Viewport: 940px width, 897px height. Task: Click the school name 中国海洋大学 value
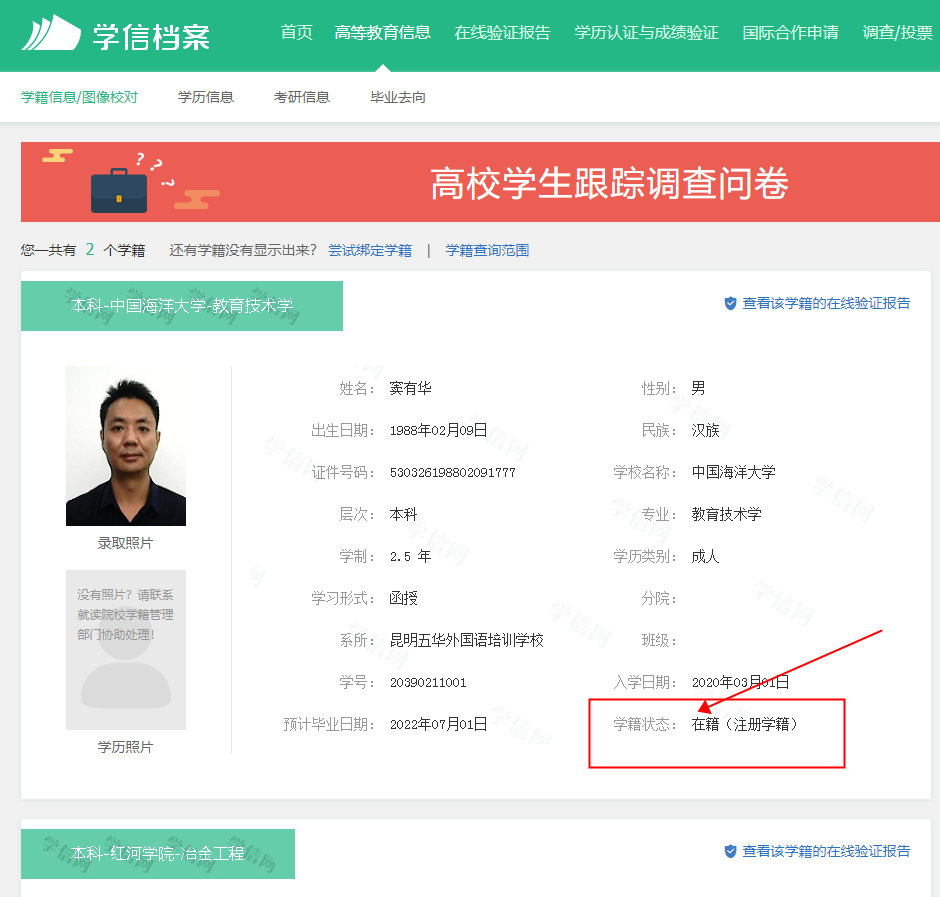point(733,472)
